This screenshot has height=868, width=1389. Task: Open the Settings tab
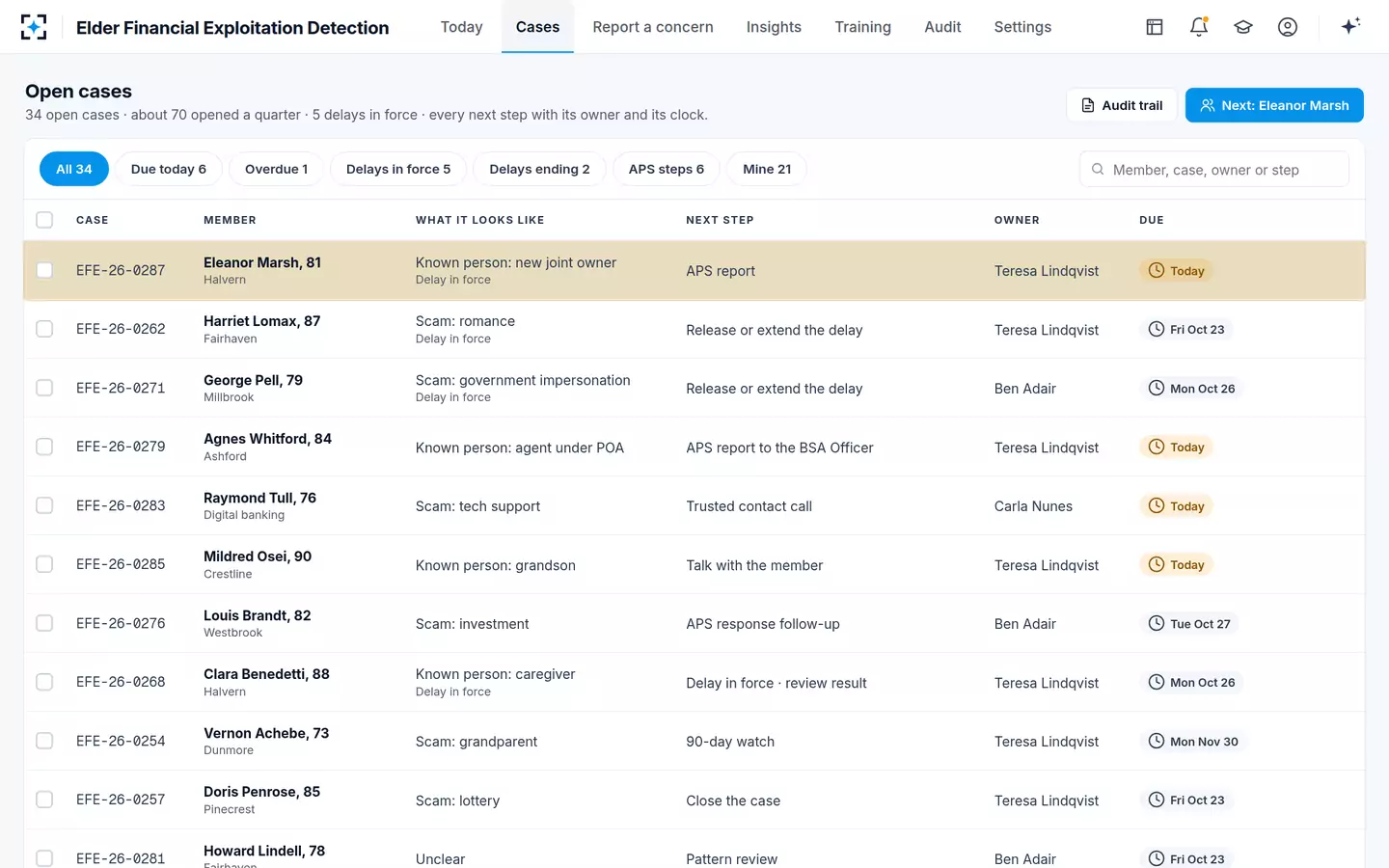pyautogui.click(x=1022, y=27)
